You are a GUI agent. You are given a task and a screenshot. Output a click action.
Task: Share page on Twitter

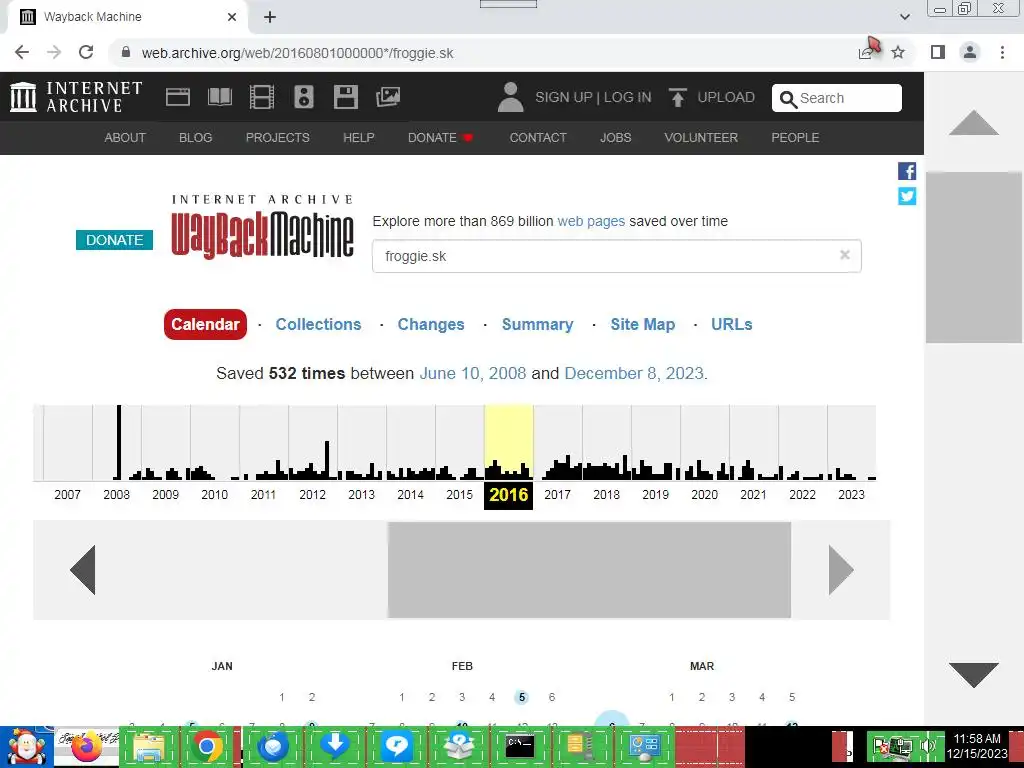(x=907, y=196)
